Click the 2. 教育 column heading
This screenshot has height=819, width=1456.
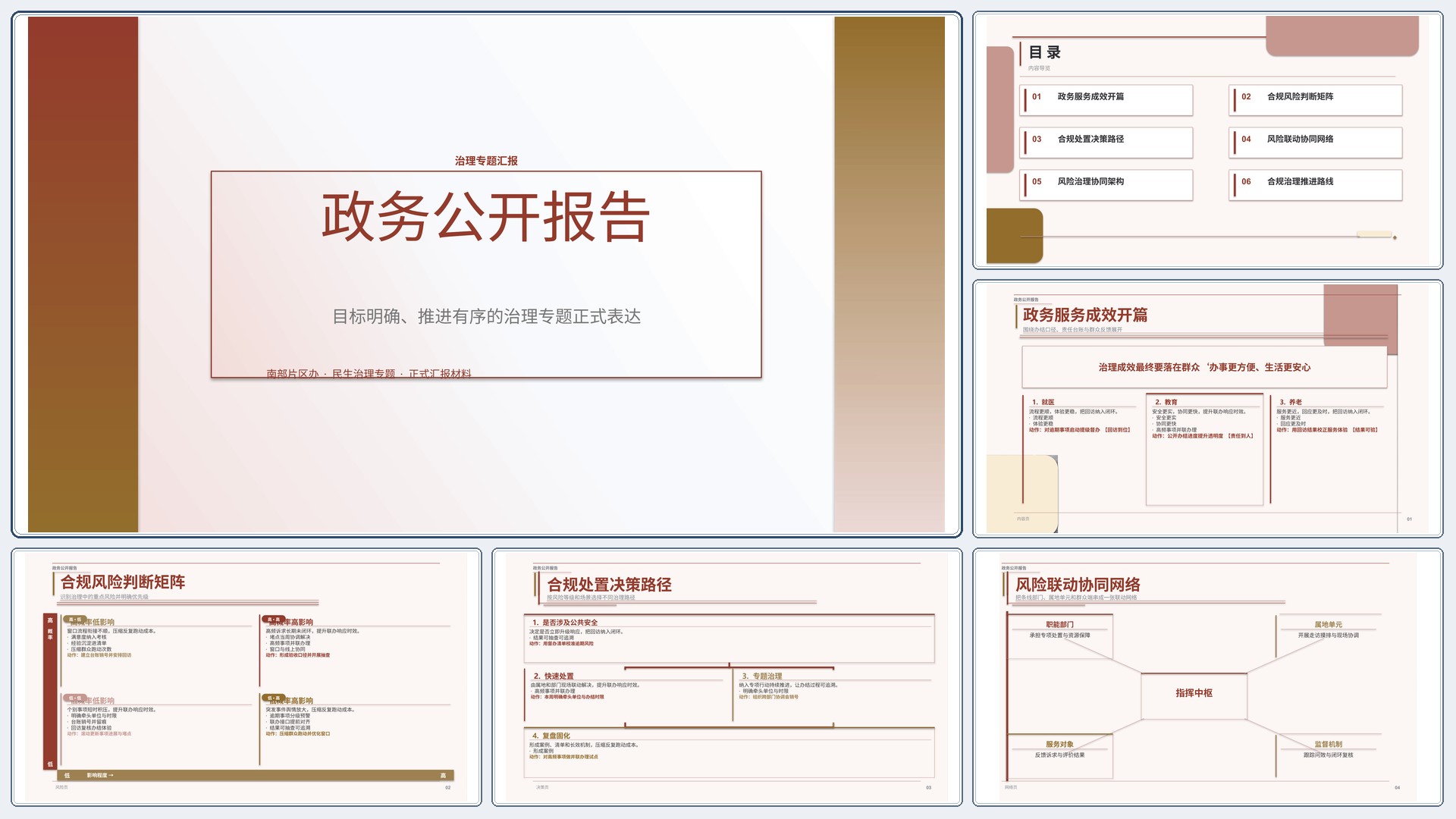1166,402
